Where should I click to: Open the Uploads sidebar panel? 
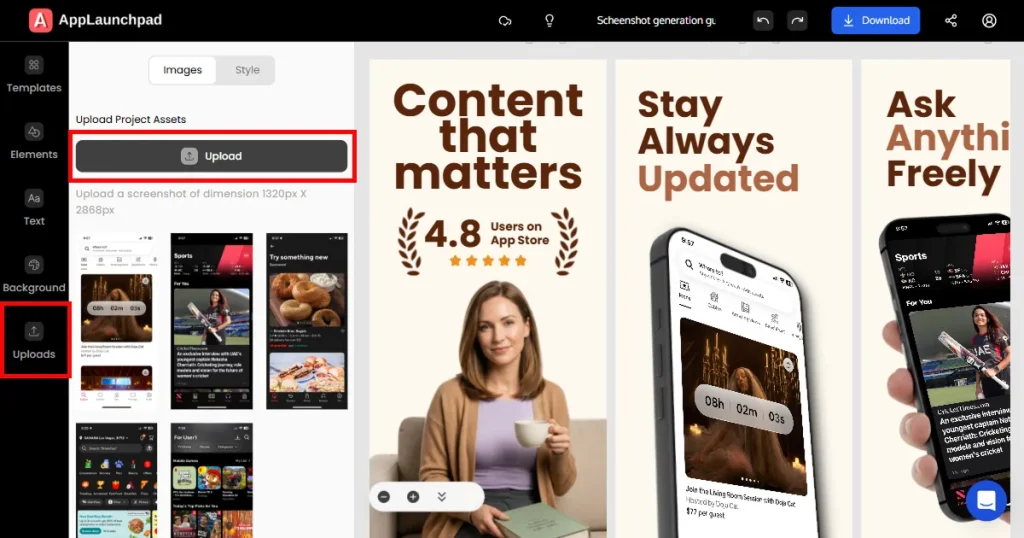pyautogui.click(x=34, y=341)
